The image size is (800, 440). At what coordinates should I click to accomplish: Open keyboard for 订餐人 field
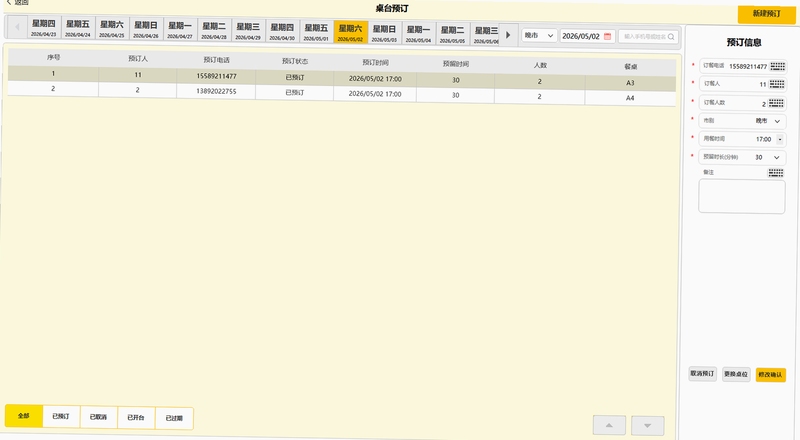pos(777,84)
